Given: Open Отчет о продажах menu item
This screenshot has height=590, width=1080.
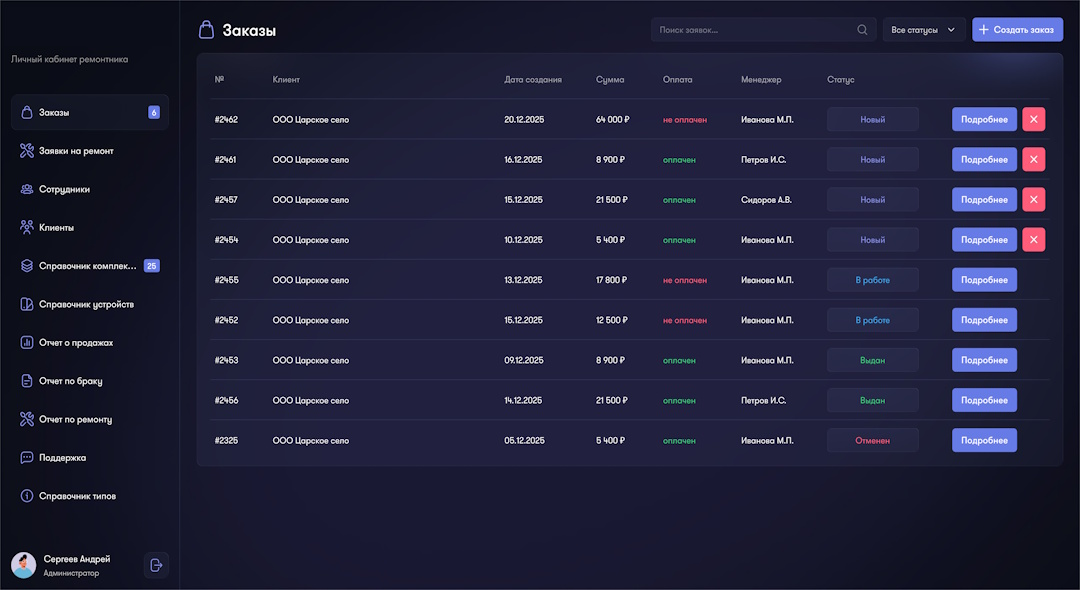Looking at the screenshot, I should click(x=90, y=342).
